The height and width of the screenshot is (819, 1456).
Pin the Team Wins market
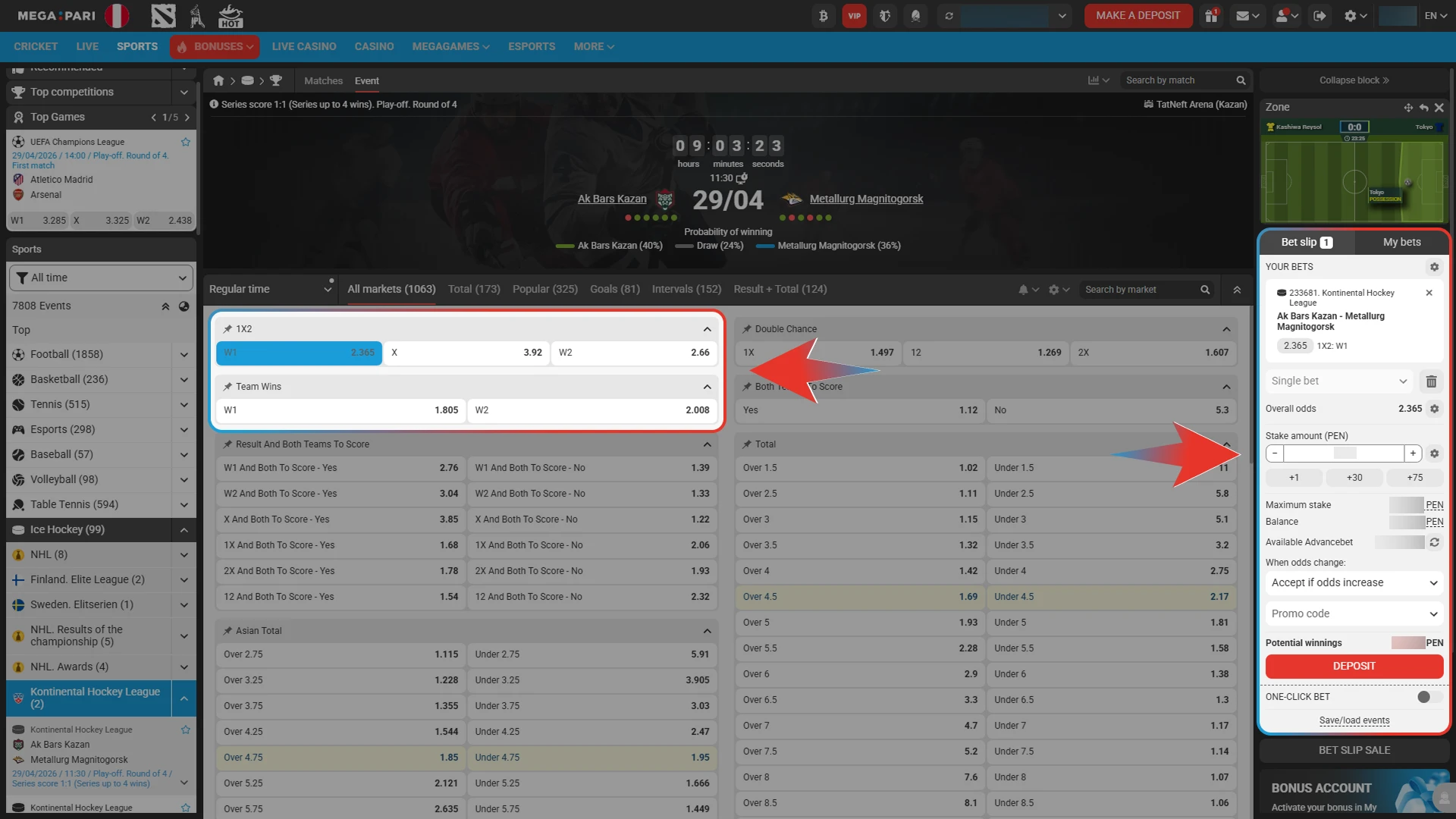(x=227, y=387)
